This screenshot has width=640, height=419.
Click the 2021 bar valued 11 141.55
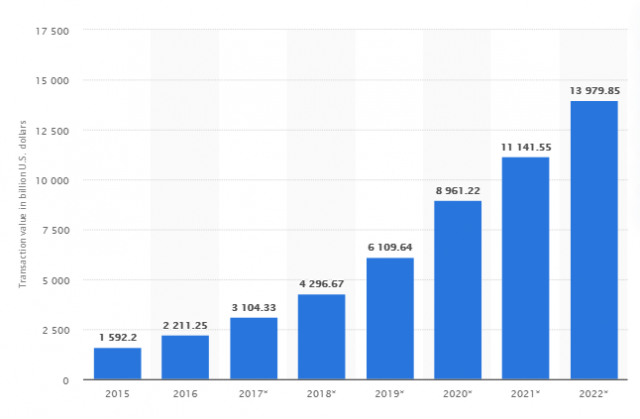pyautogui.click(x=526, y=268)
